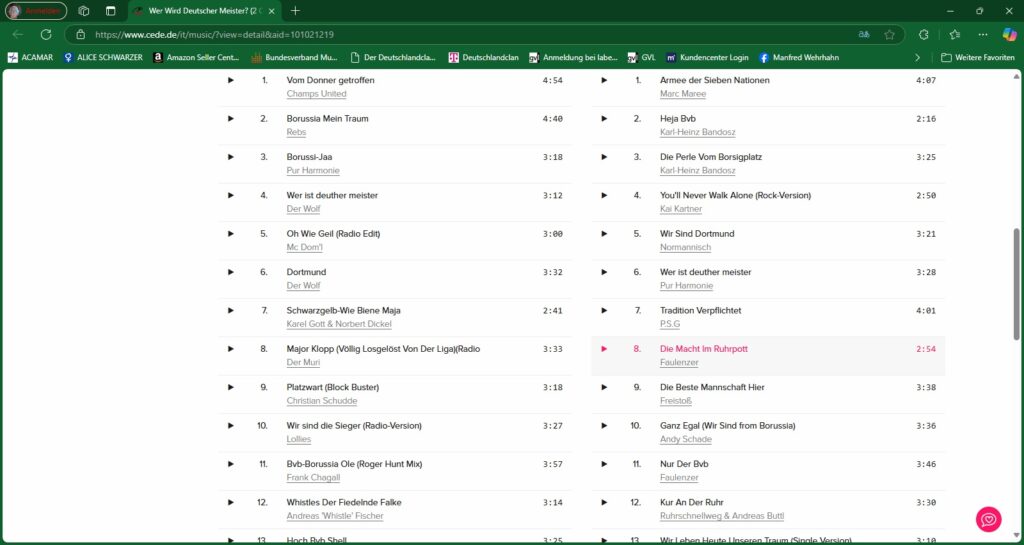Open artist link Karel Gott & Norbert Dickel
The width and height of the screenshot is (1024, 545).
click(339, 324)
